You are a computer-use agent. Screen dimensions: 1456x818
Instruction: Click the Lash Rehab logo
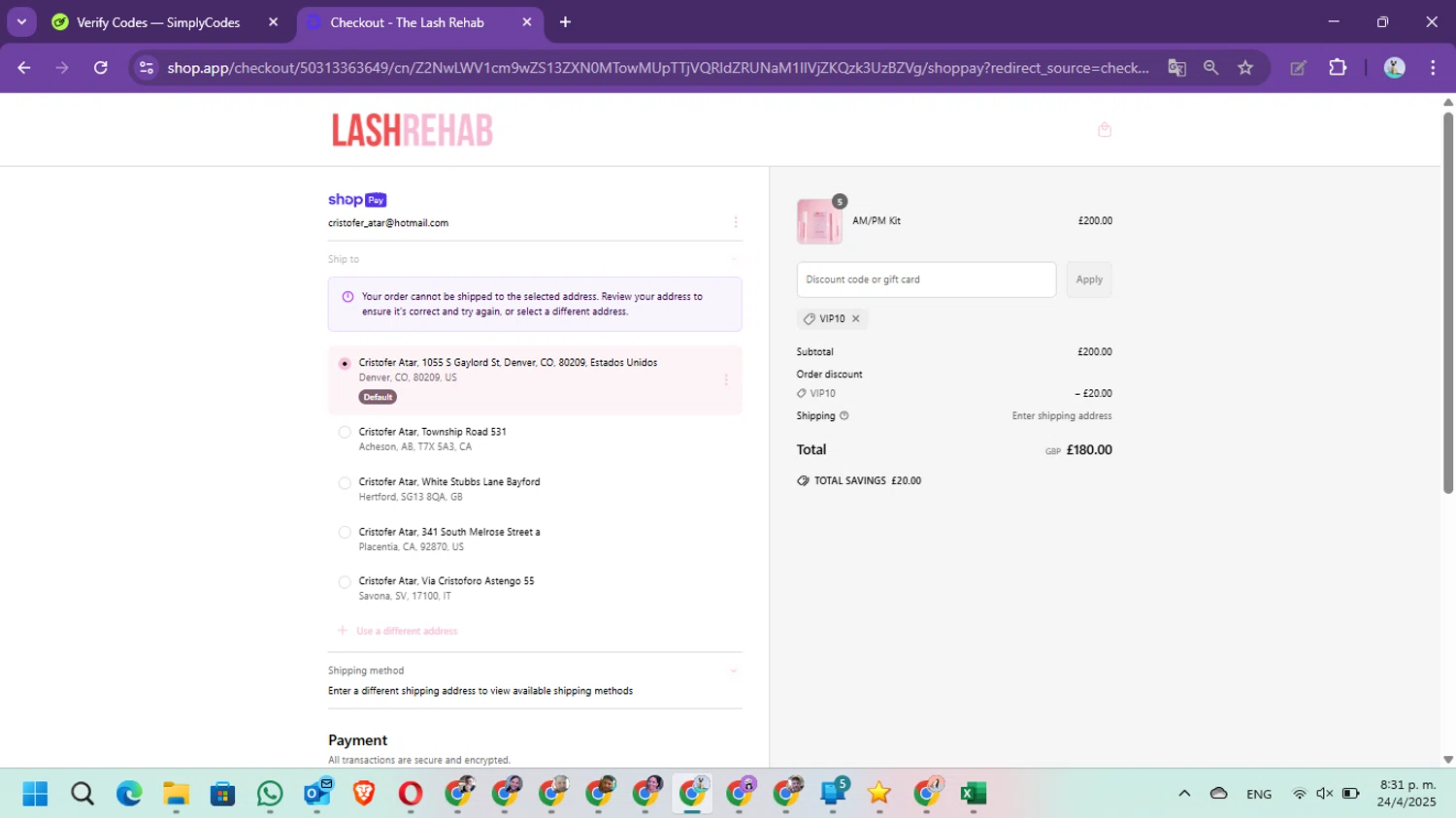413,130
